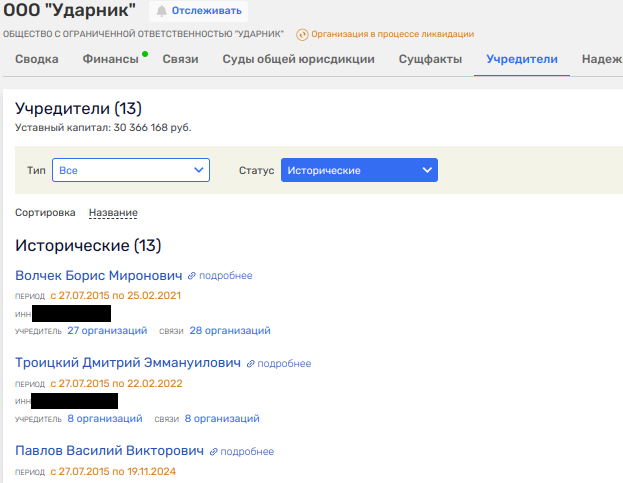Click the ООО "Ударник" company title
The image size is (623, 483).
[x=70, y=10]
